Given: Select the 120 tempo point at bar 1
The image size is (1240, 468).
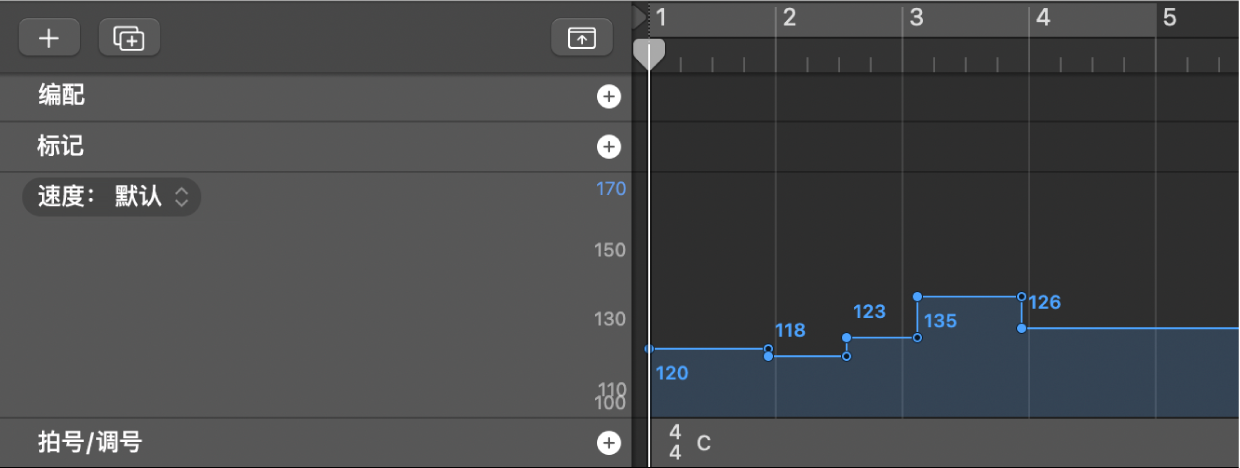Looking at the screenshot, I should [650, 349].
